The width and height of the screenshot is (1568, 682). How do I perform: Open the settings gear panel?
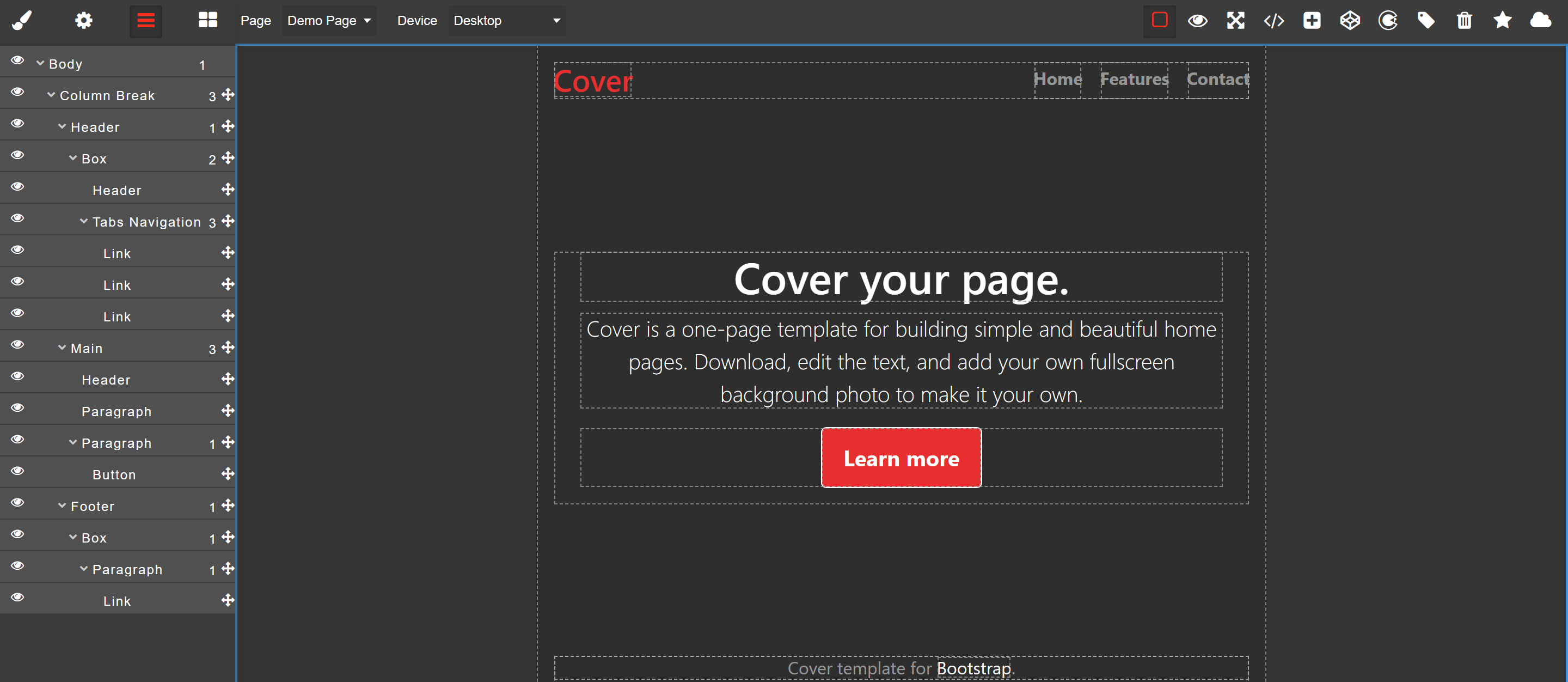pos(83,21)
